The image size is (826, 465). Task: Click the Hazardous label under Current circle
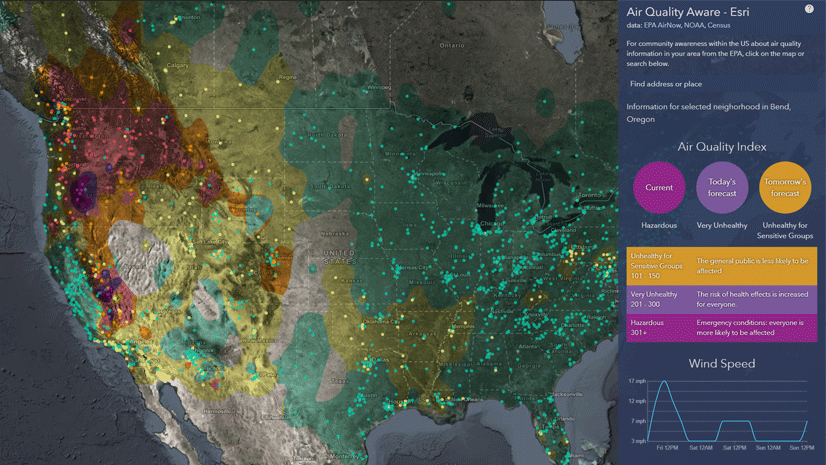pos(659,225)
